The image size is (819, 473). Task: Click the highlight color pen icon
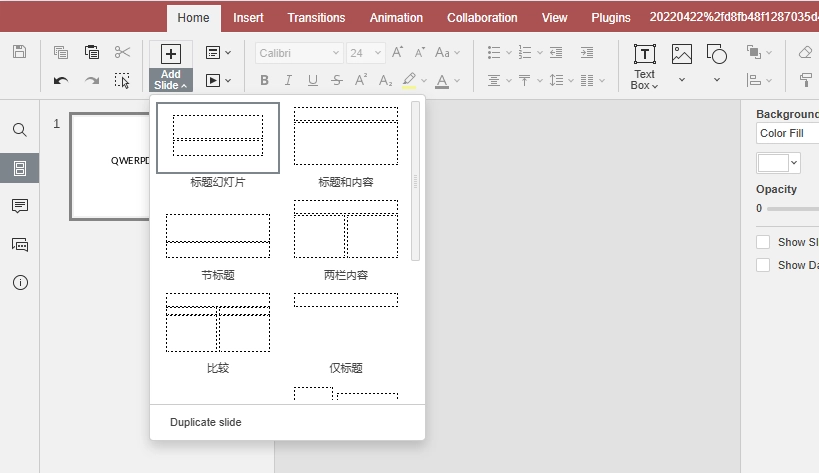(409, 80)
